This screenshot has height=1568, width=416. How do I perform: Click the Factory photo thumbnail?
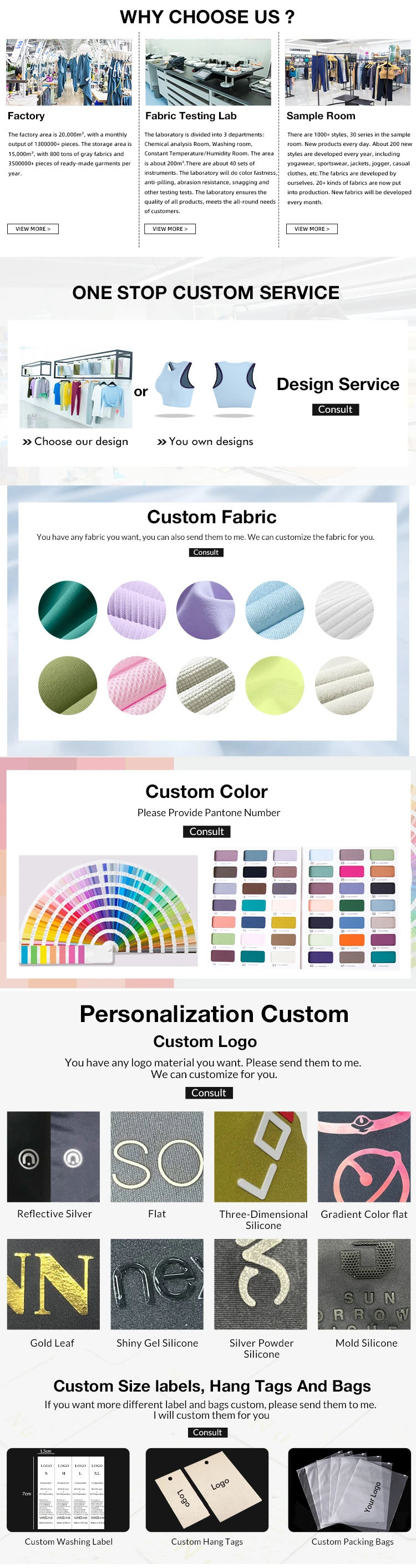pos(69,73)
